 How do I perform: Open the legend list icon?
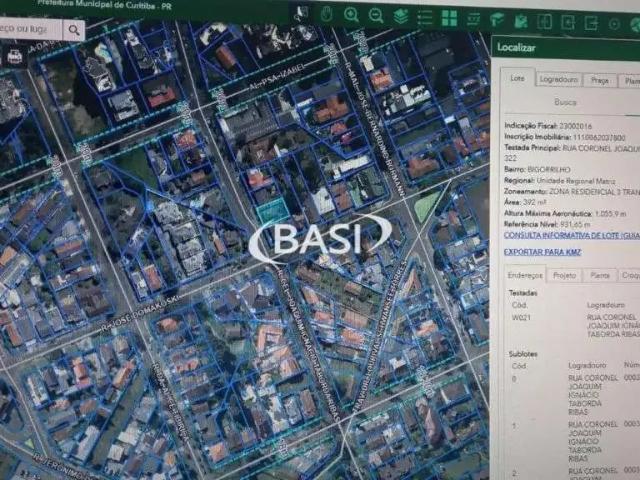pos(425,18)
